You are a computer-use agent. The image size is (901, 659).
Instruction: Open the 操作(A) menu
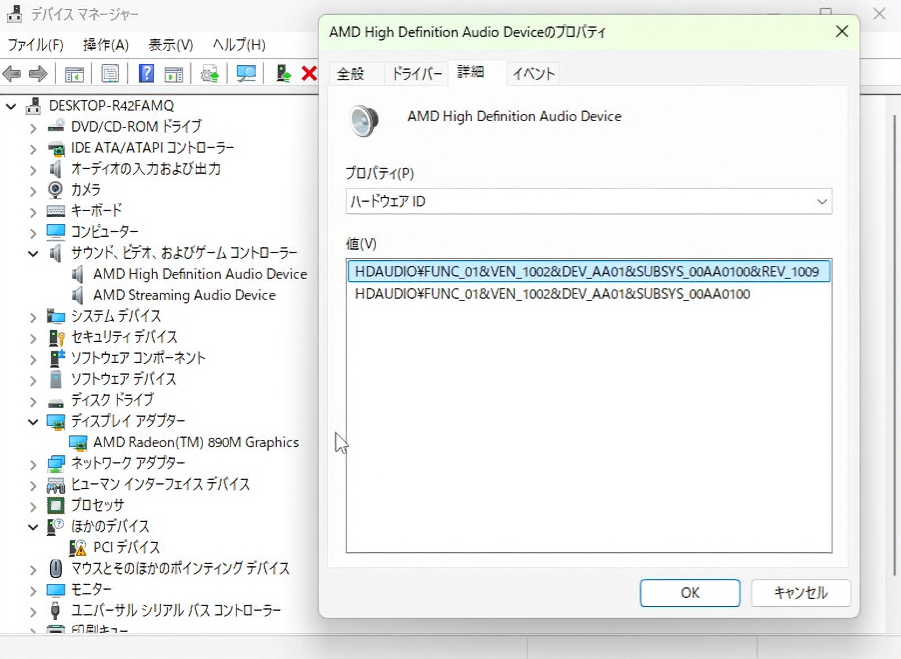(106, 45)
